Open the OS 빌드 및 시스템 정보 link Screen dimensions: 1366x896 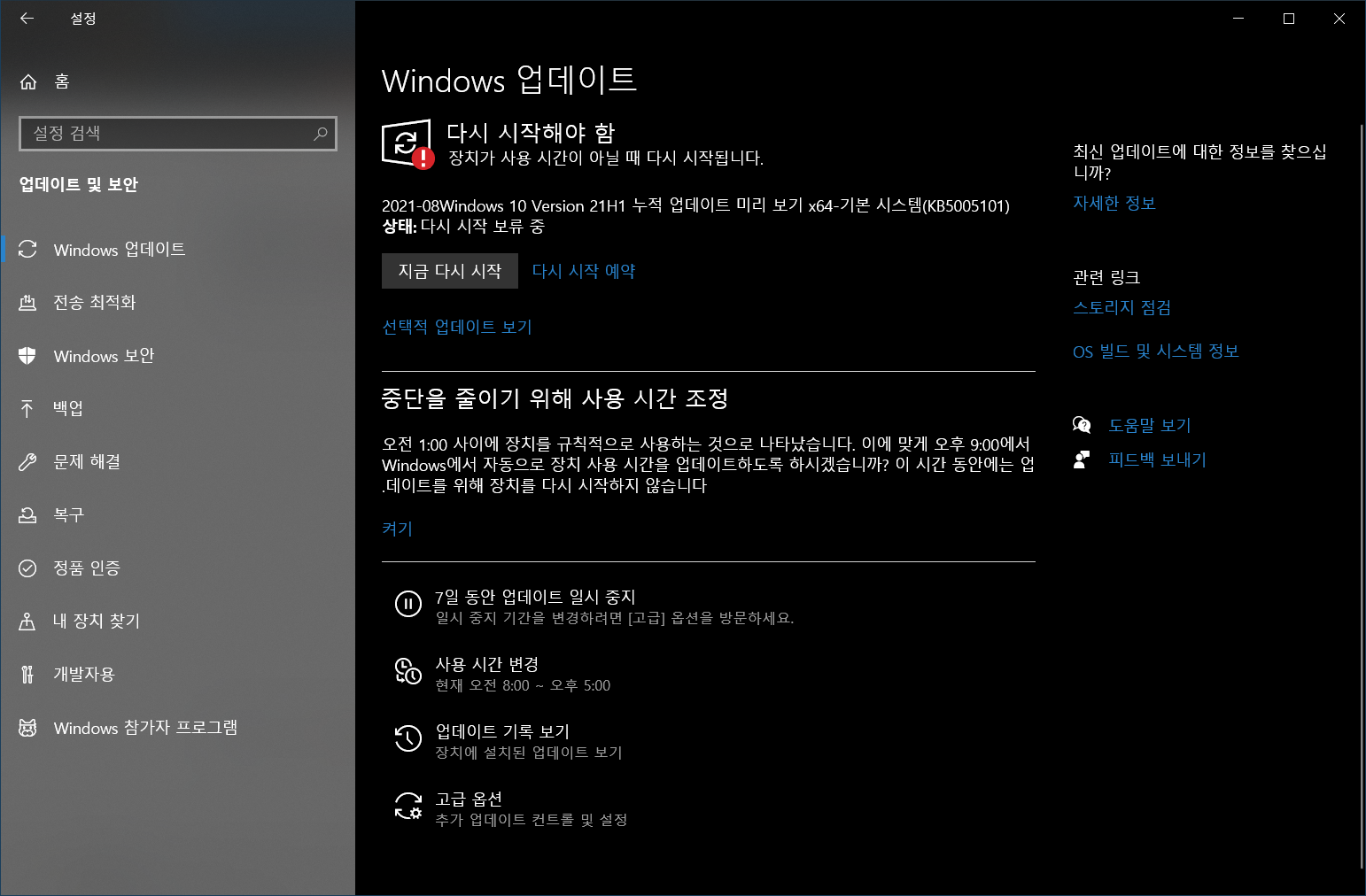[x=1156, y=351]
